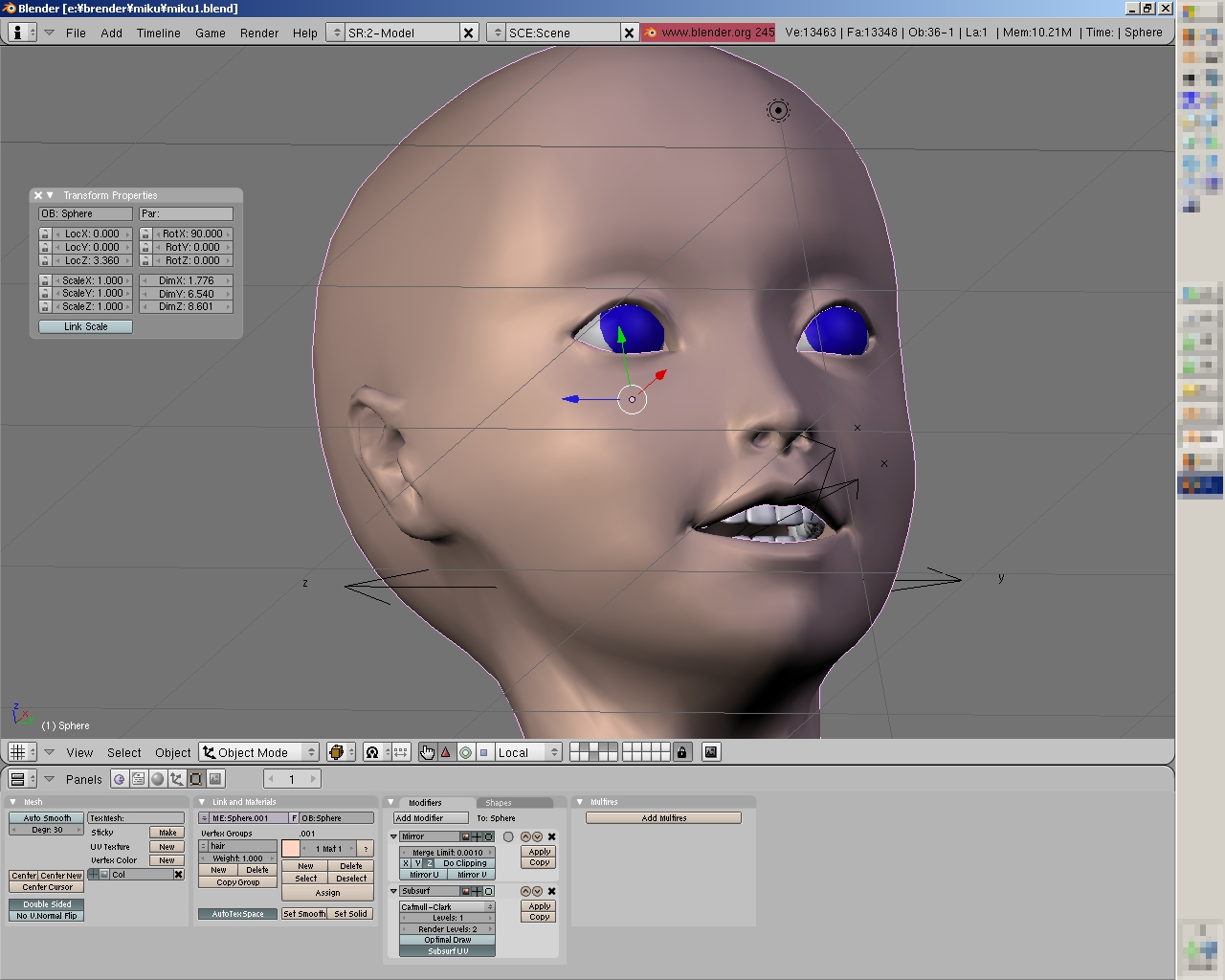Open the Scene context icon in Panels
The image size is (1225, 980).
coord(215,779)
